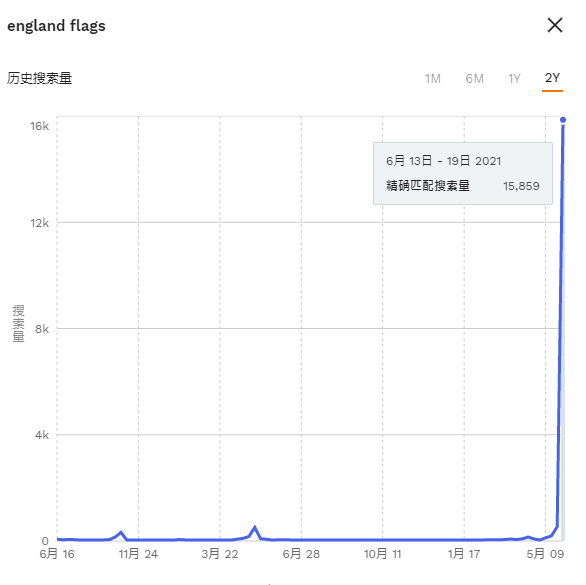This screenshot has height=585, width=586.
Task: Click the small spike before 11月 24
Action: (x=121, y=532)
